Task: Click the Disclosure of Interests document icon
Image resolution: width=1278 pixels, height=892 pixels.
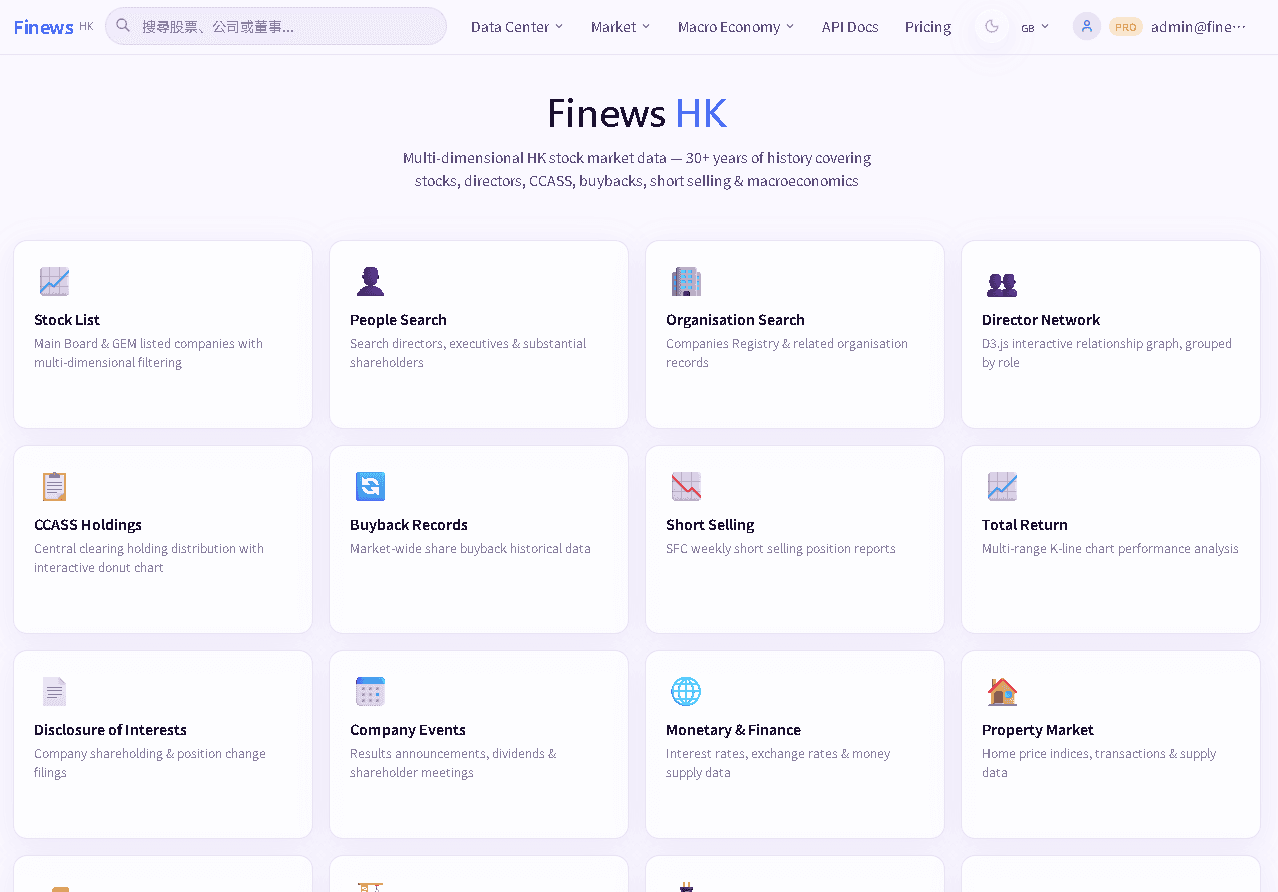Action: pyautogui.click(x=54, y=692)
